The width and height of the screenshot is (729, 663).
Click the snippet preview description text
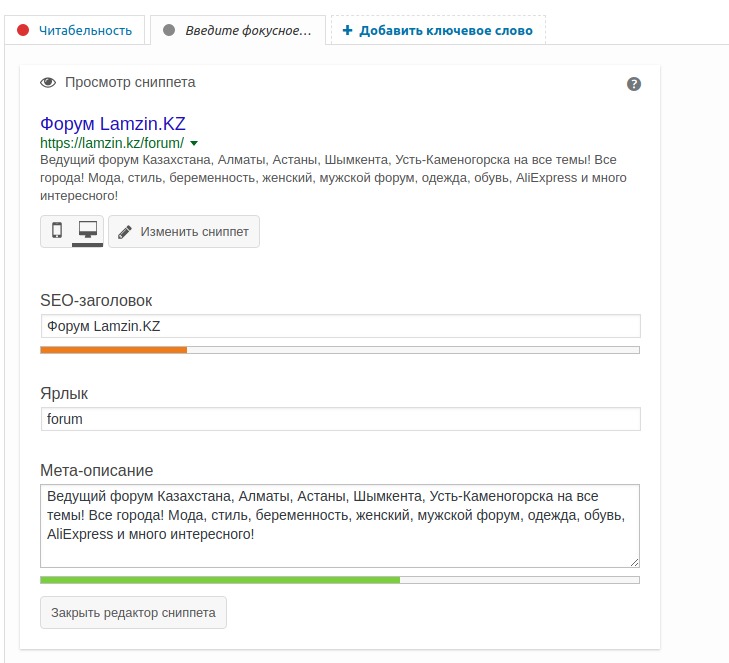click(x=333, y=178)
